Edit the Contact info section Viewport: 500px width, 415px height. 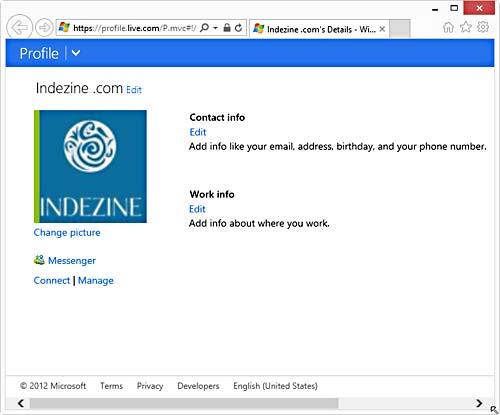pos(198,132)
